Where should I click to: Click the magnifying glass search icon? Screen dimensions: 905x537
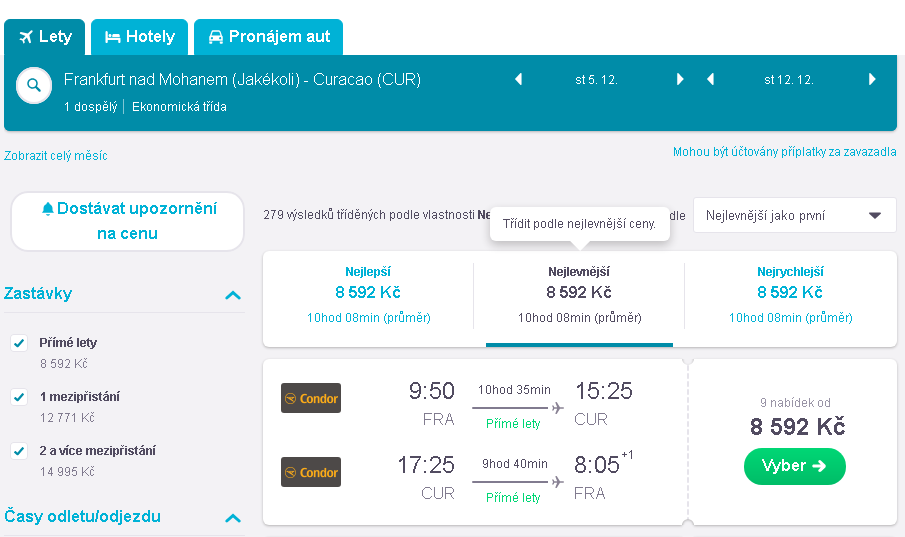[x=34, y=85]
